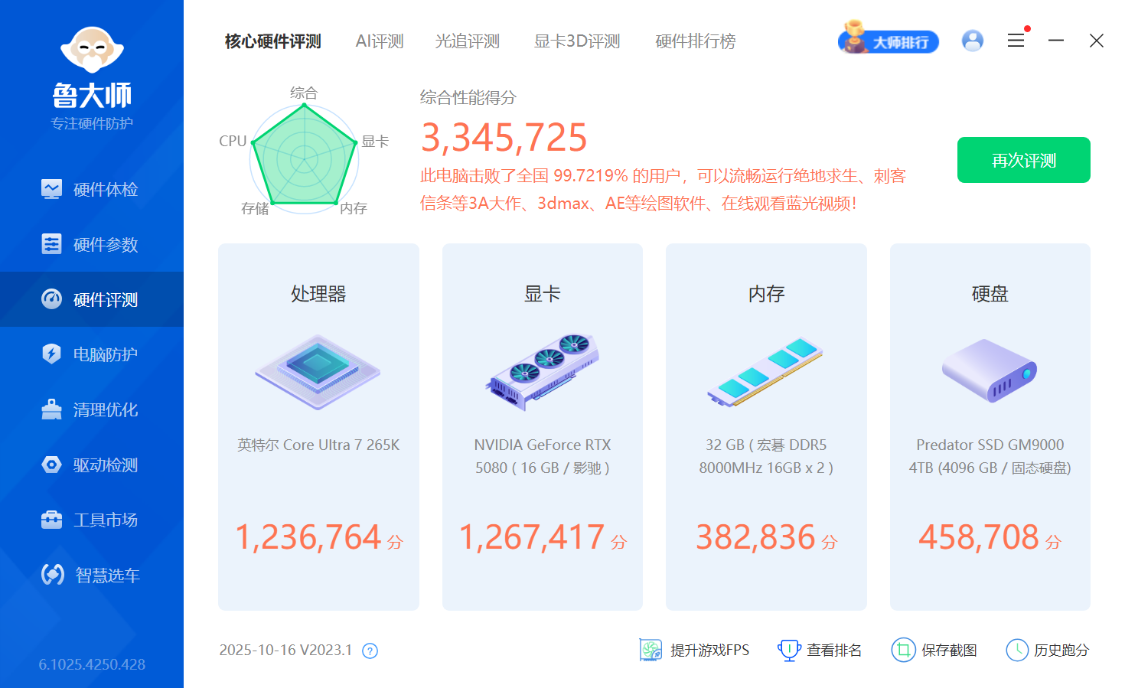Screen dimensions: 1125x688
Task: Switch to 硬件排行榜 tab
Action: point(695,42)
